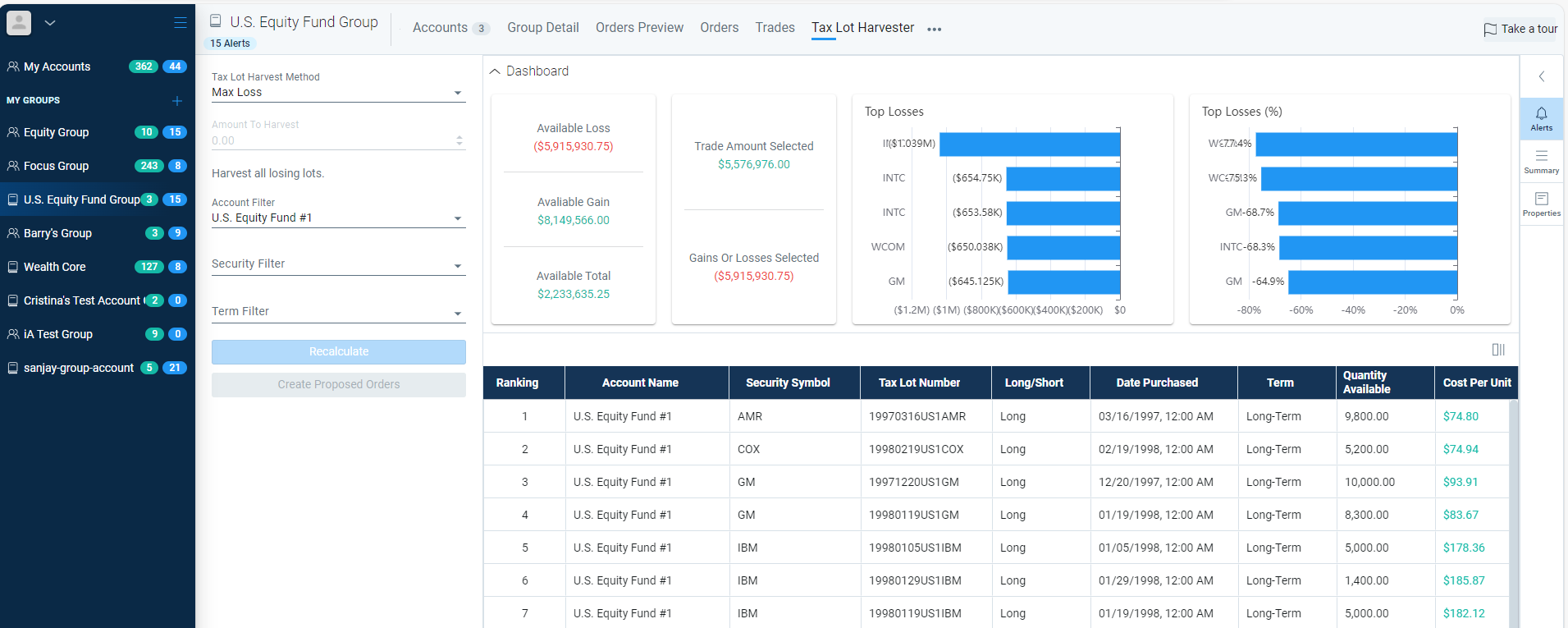
Task: Collapse the right panel with the chevron
Action: coord(1542,76)
